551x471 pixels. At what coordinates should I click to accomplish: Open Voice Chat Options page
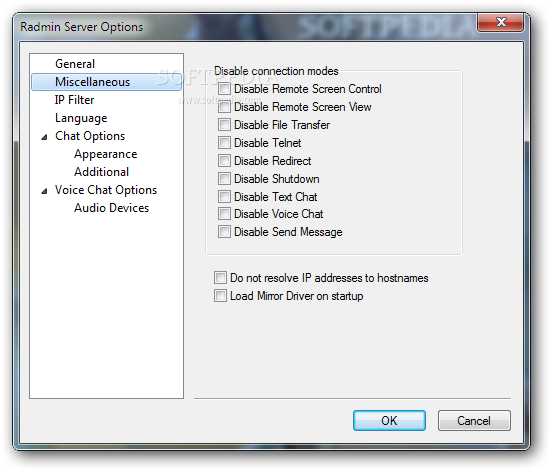point(106,190)
